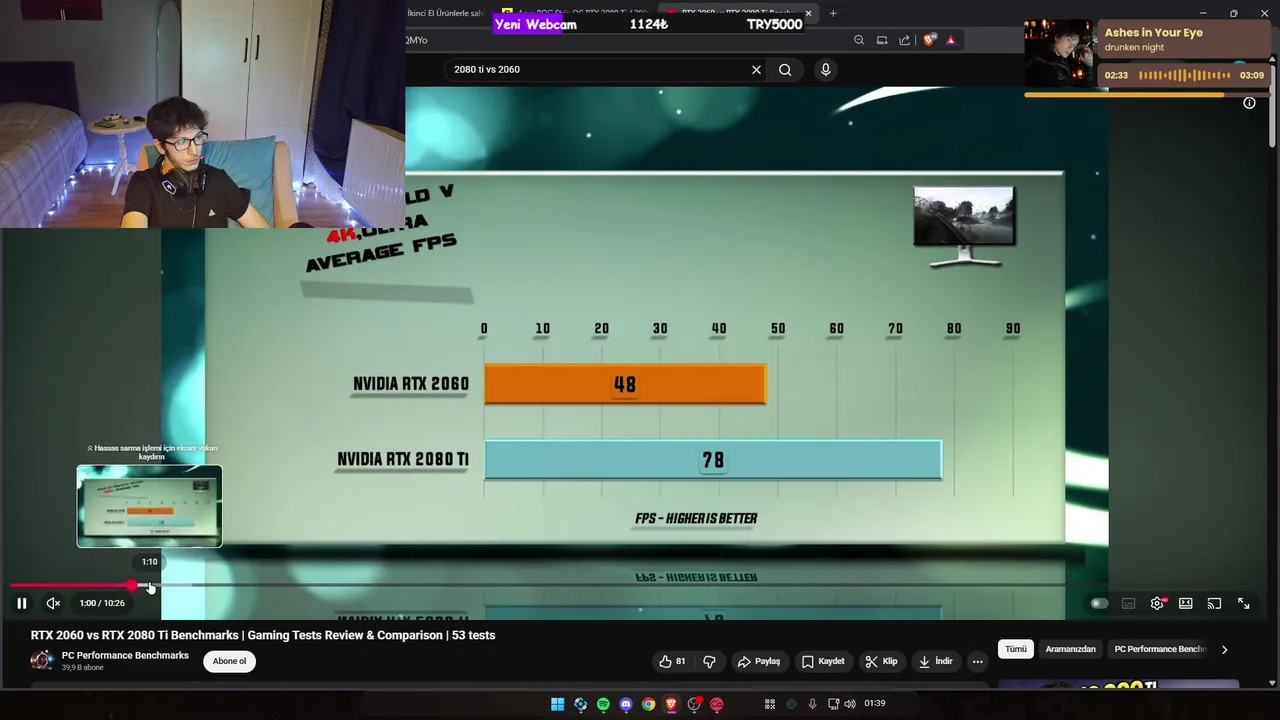Select the Aramanızdan filter chip

(x=1071, y=649)
